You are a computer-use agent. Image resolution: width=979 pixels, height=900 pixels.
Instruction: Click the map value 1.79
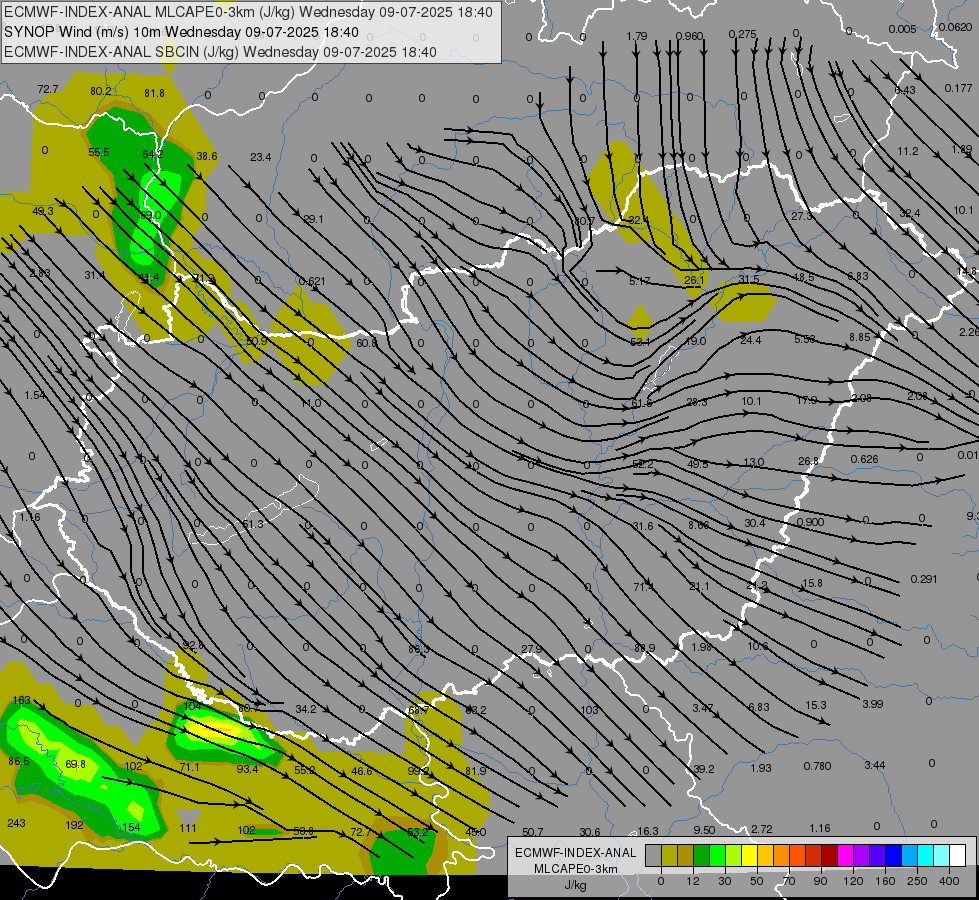(x=637, y=36)
